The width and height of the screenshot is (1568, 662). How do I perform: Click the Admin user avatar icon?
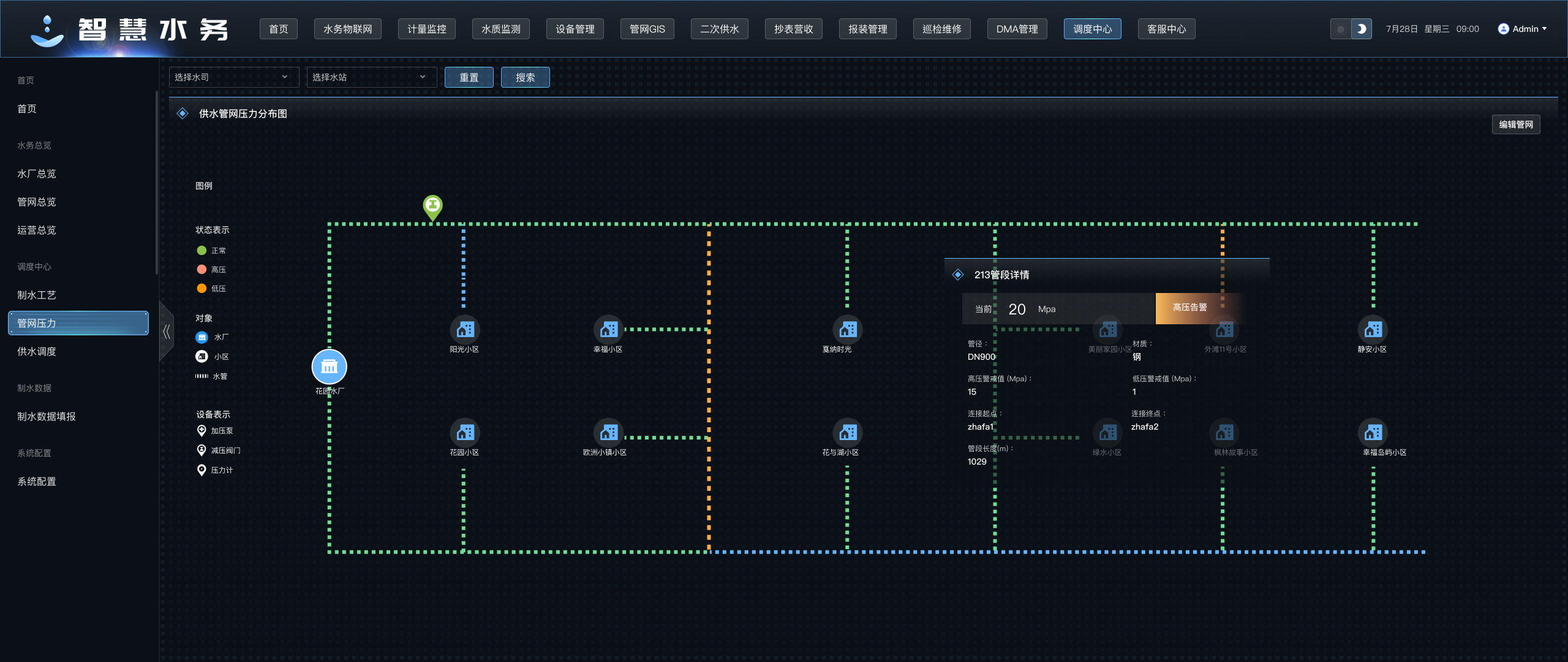click(x=1503, y=29)
